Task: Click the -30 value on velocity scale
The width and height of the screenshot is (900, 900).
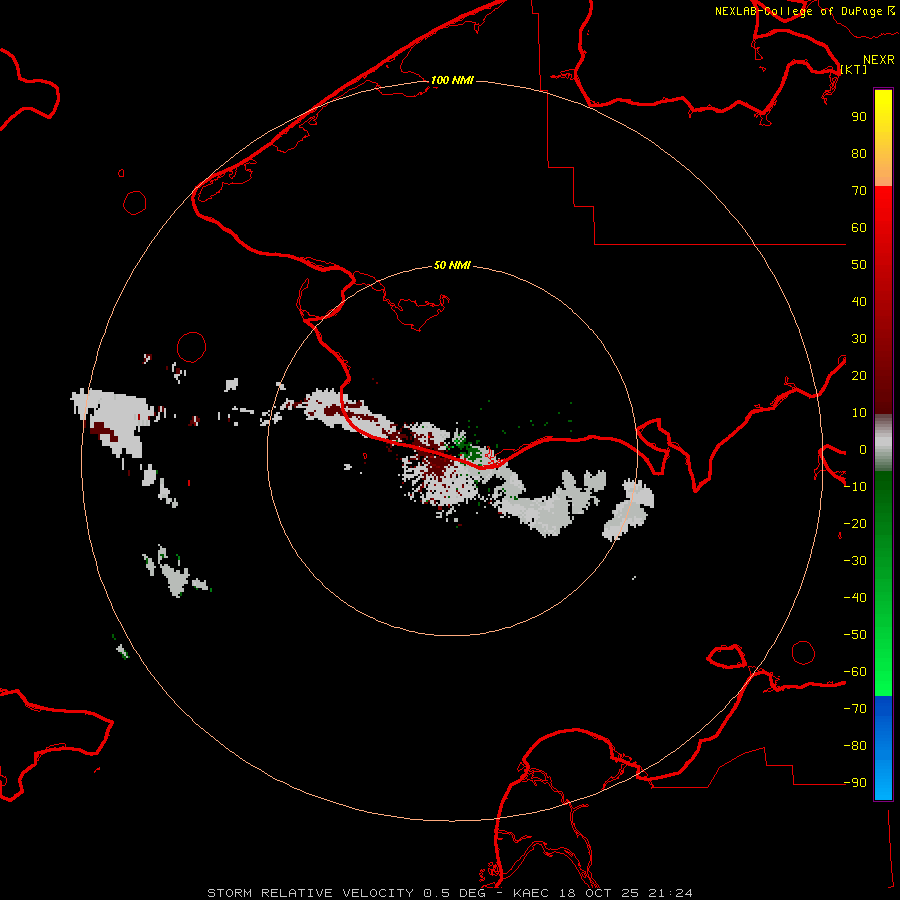Action: (x=855, y=561)
